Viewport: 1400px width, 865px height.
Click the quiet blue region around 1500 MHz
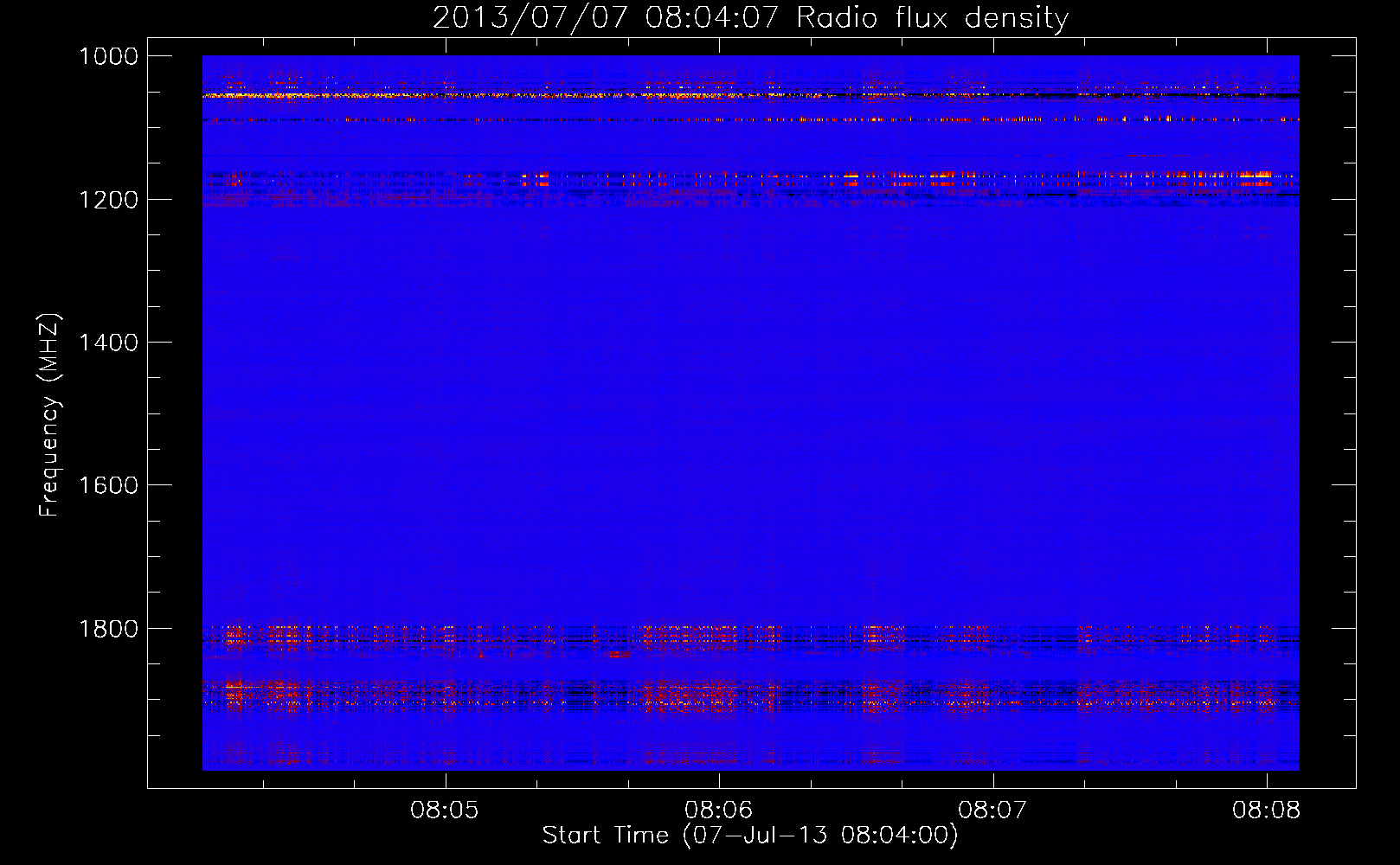coord(750,413)
